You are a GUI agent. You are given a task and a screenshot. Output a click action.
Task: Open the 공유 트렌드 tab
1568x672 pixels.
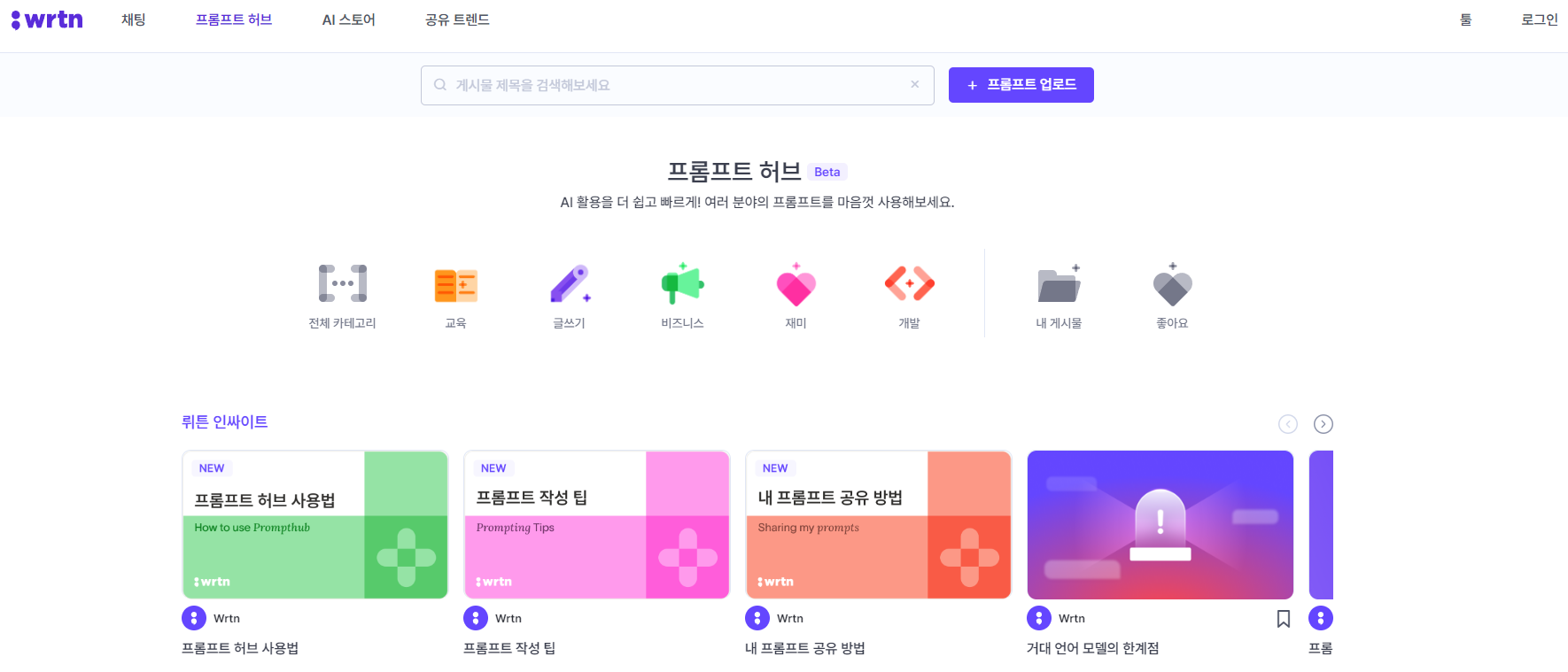[x=457, y=19]
